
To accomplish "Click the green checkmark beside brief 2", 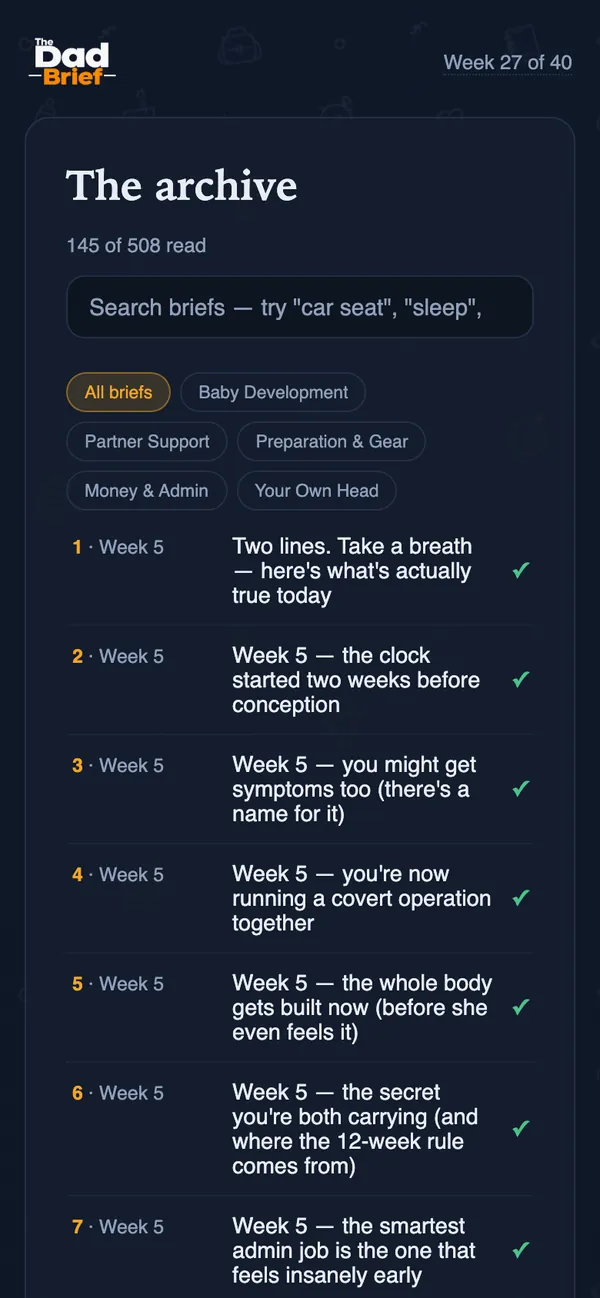I will 520,680.
